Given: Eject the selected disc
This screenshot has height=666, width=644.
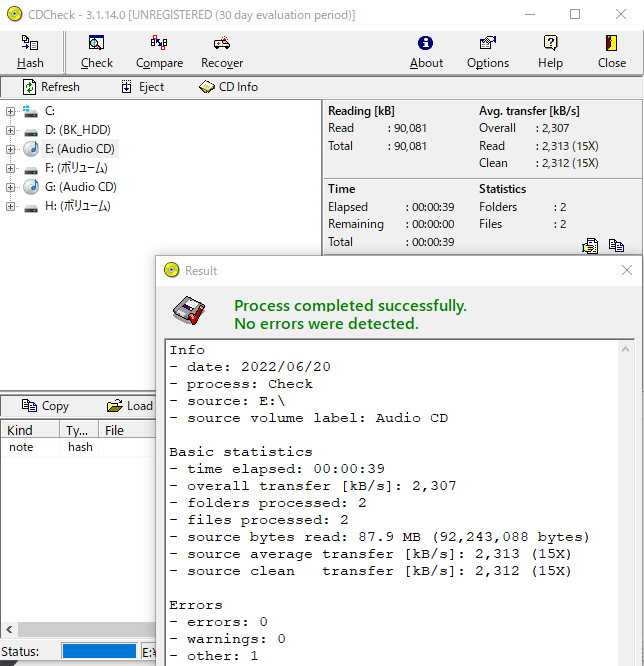Looking at the screenshot, I should click(x=142, y=87).
